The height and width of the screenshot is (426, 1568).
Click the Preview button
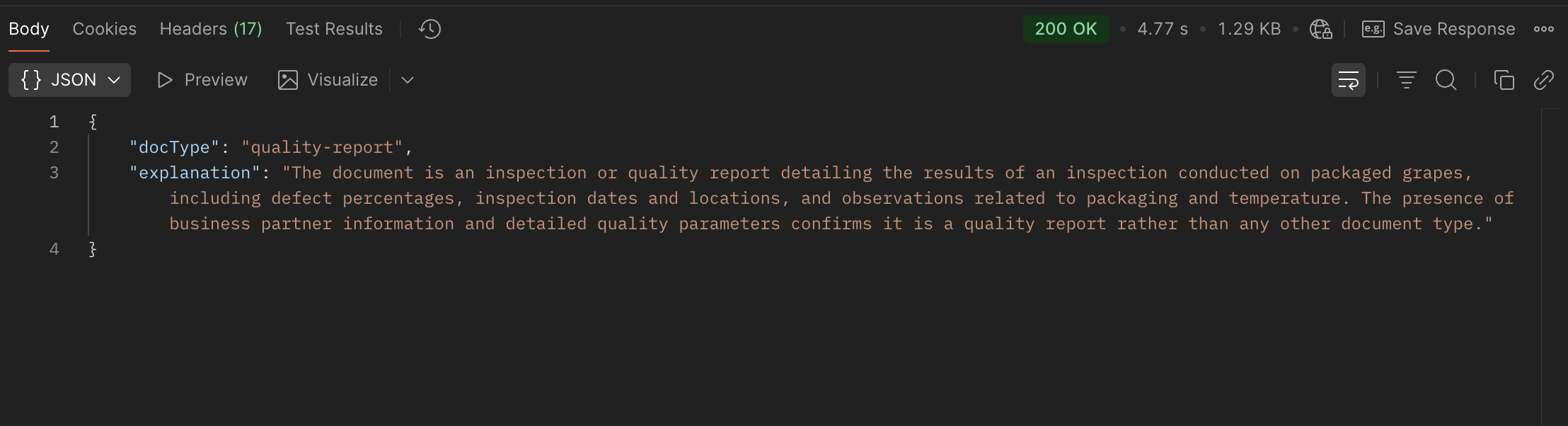point(202,80)
